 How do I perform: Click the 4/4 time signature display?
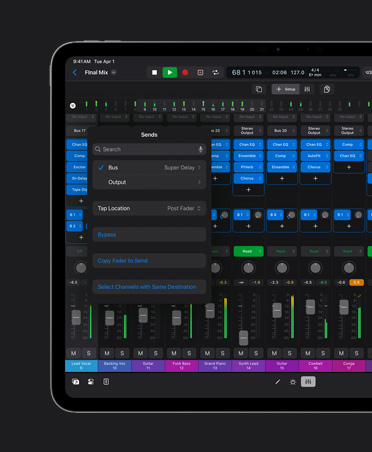point(315,70)
